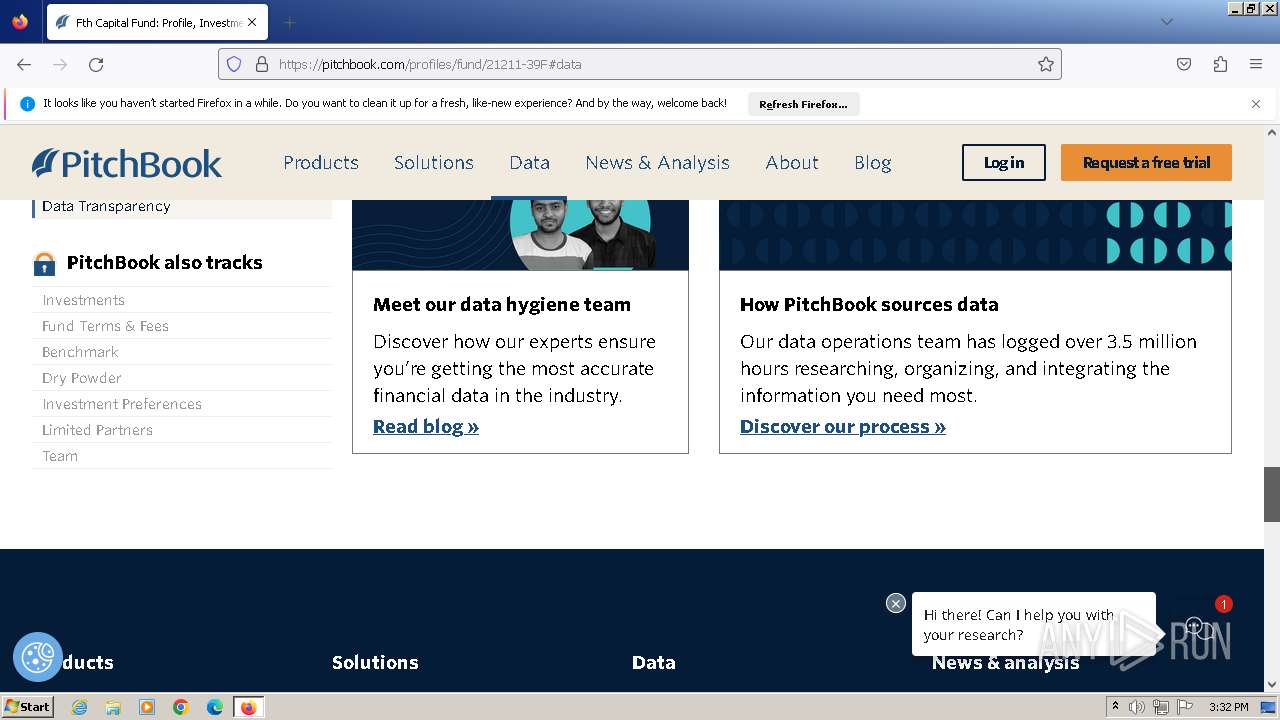Open the Products menu
The image size is (1280, 720).
coord(321,162)
